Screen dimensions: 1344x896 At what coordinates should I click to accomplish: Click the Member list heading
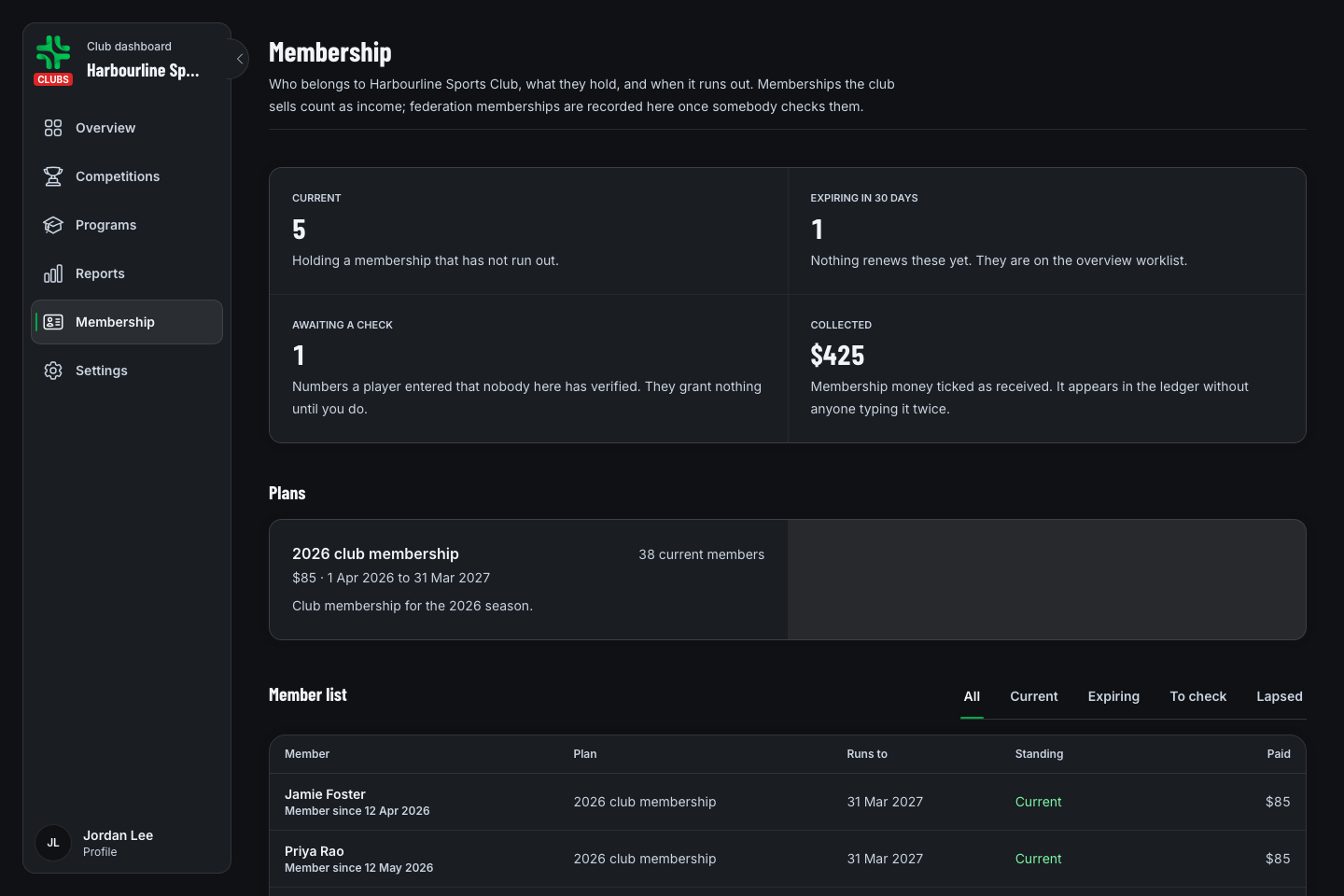click(308, 694)
